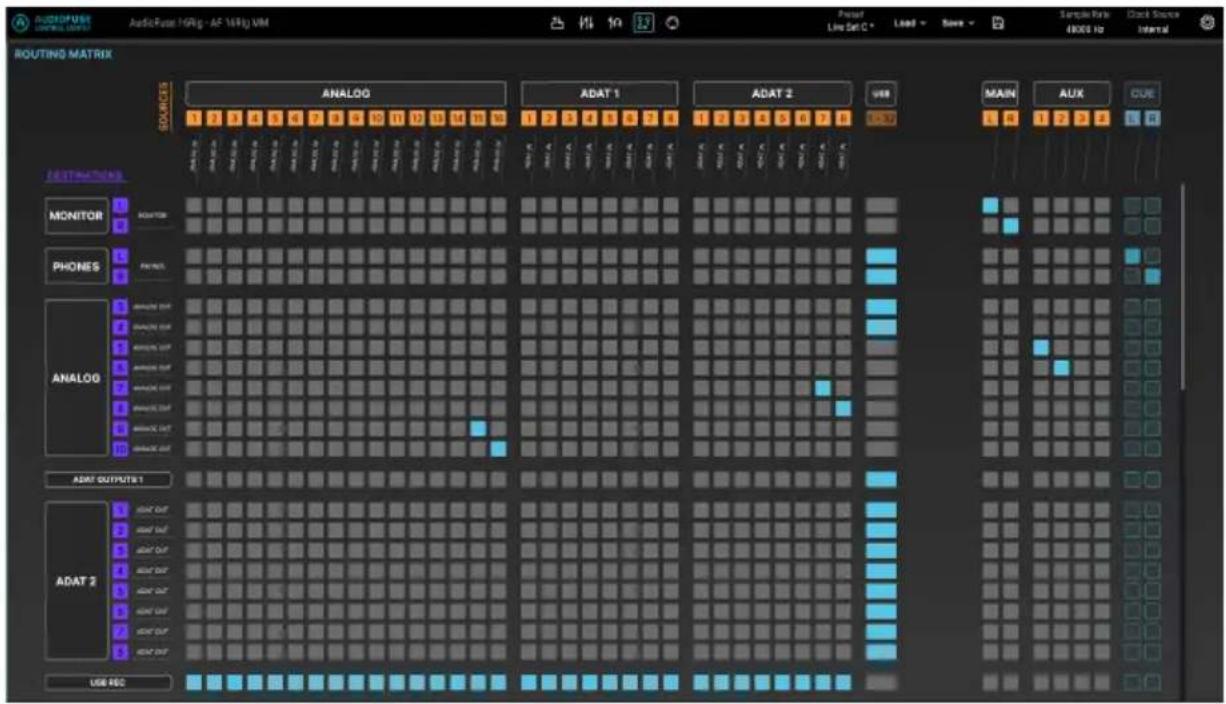Open the mixer faders view icon
This screenshot has height=704, width=1226.
pyautogui.click(x=588, y=23)
